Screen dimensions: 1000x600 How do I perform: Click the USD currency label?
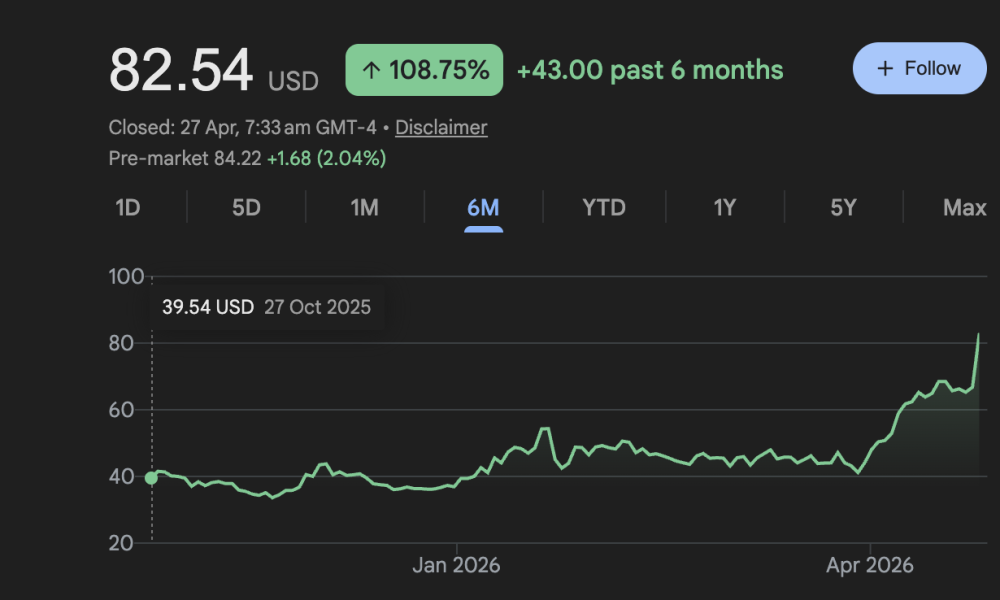point(293,82)
